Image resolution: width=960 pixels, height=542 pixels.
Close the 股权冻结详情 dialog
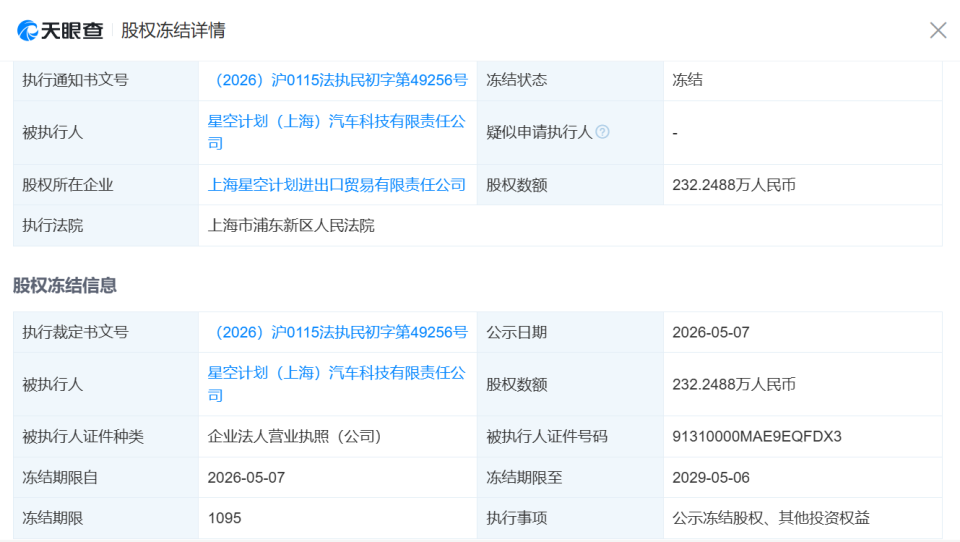(x=938, y=30)
